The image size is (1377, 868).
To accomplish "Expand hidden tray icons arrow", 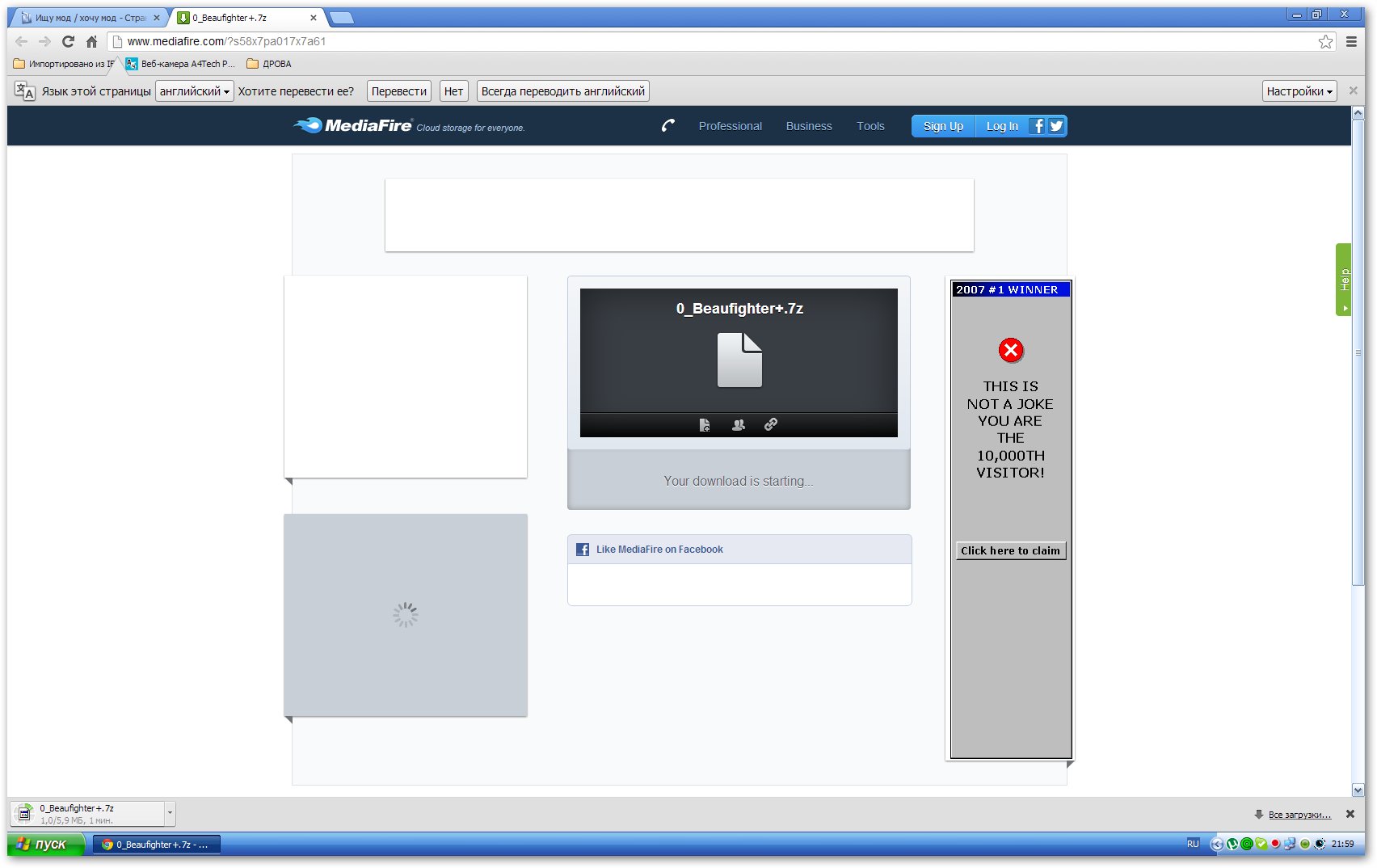I will click(1217, 844).
